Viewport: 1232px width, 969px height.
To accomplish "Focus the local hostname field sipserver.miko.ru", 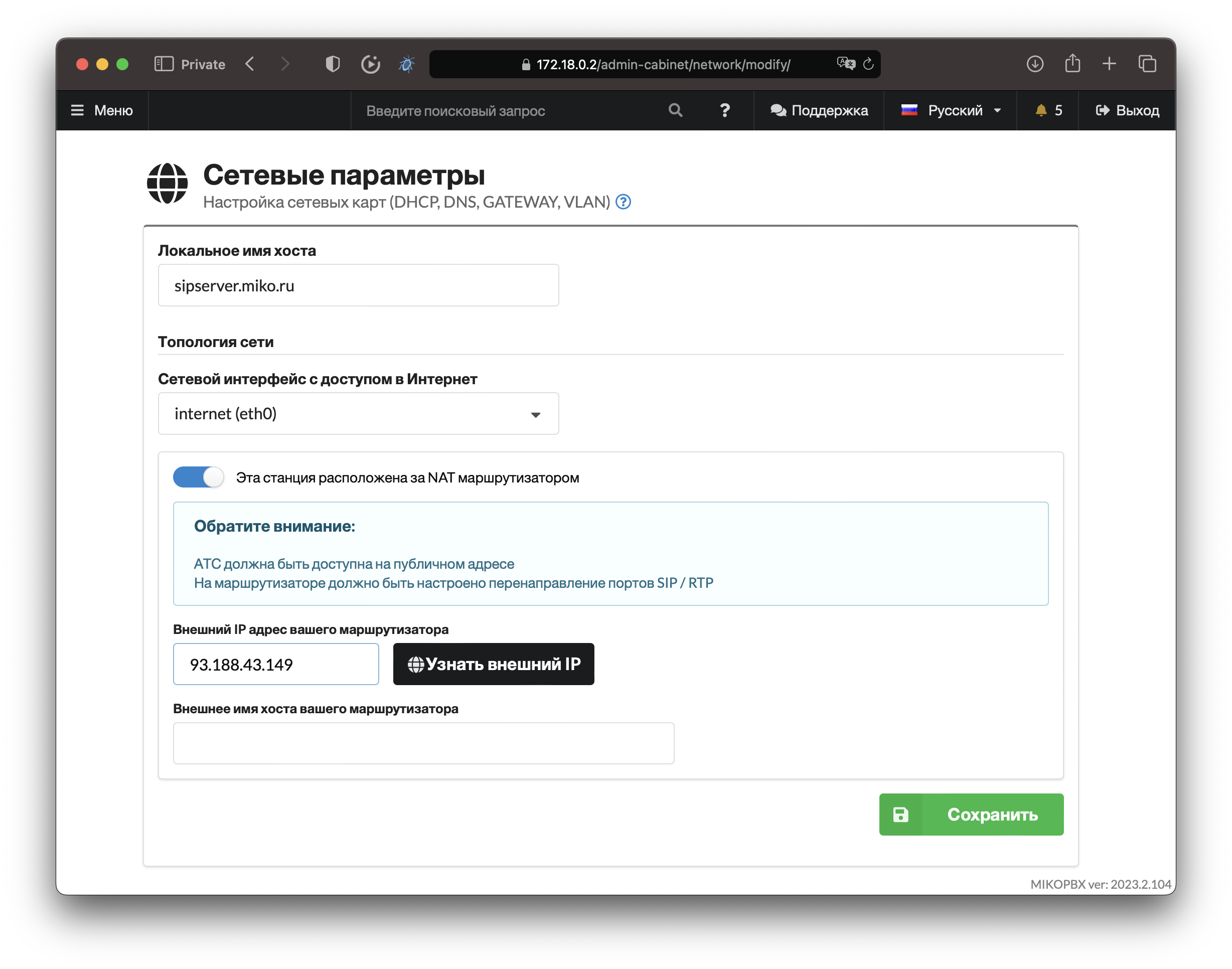I will [358, 285].
